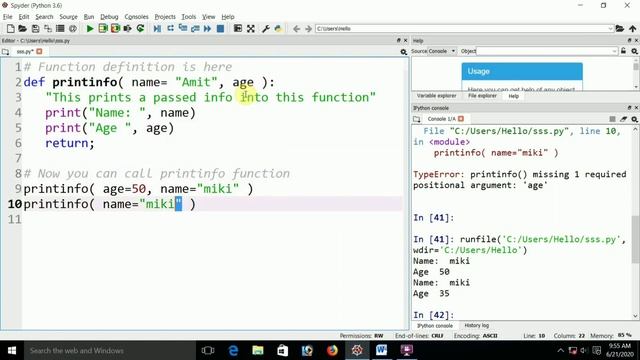Image resolution: width=640 pixels, height=360 pixels.
Task: Open the Source Console dropdown
Action: click(442, 51)
